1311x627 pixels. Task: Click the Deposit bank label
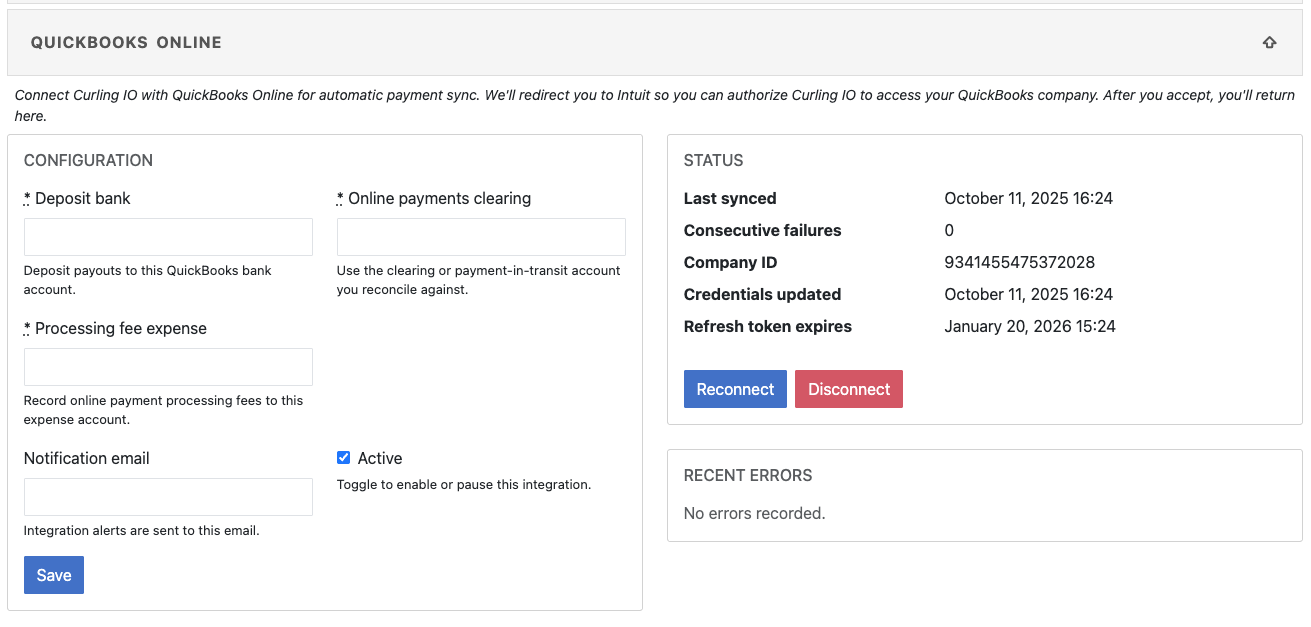[x=77, y=198]
